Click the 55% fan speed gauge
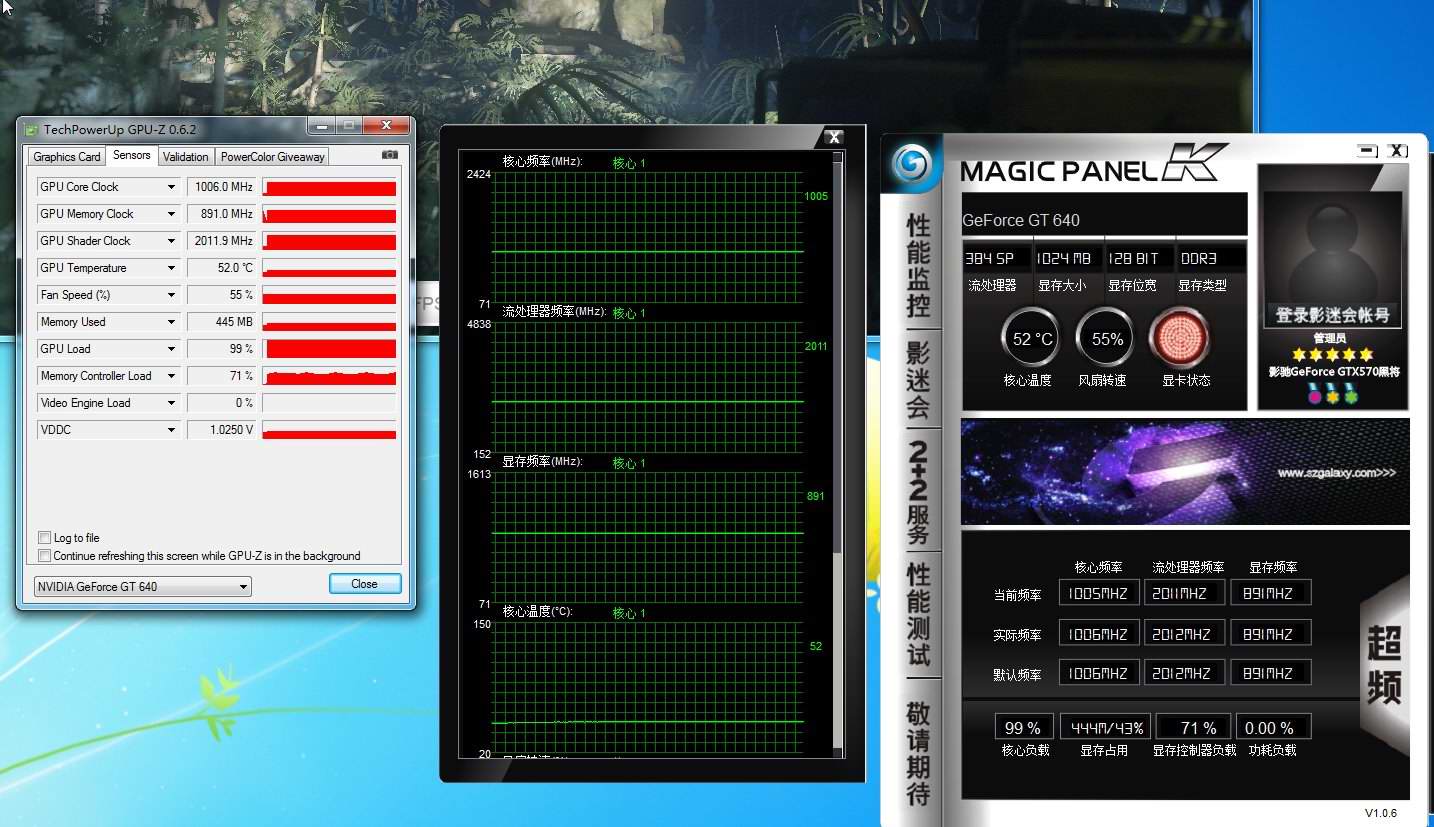 (1106, 339)
